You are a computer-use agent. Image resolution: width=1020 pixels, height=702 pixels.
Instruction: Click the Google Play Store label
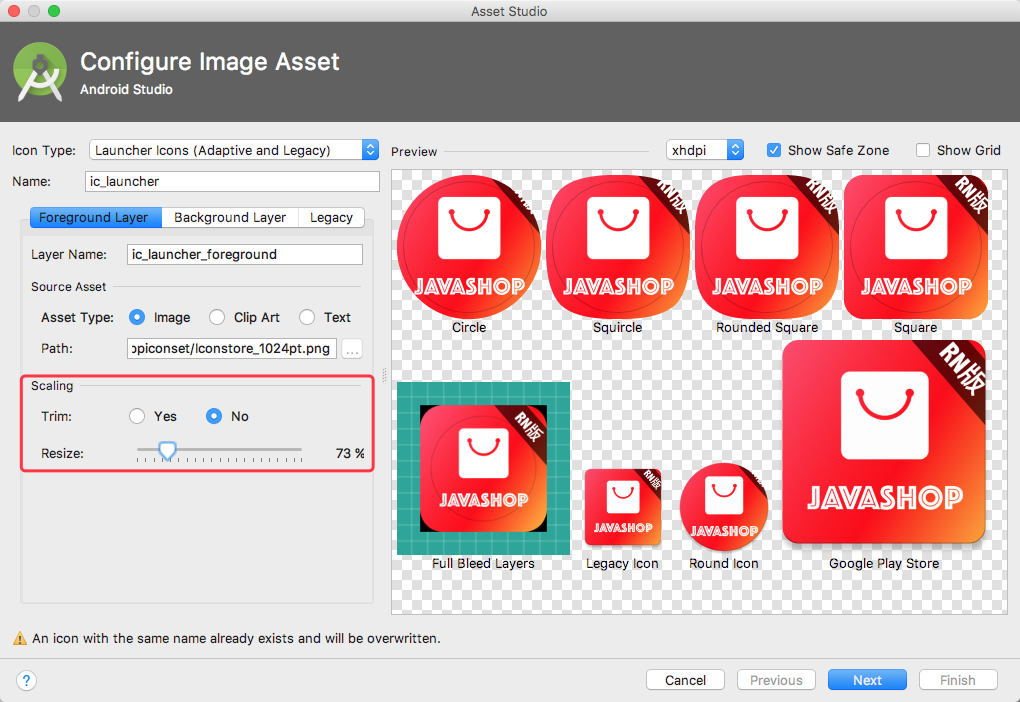[884, 563]
